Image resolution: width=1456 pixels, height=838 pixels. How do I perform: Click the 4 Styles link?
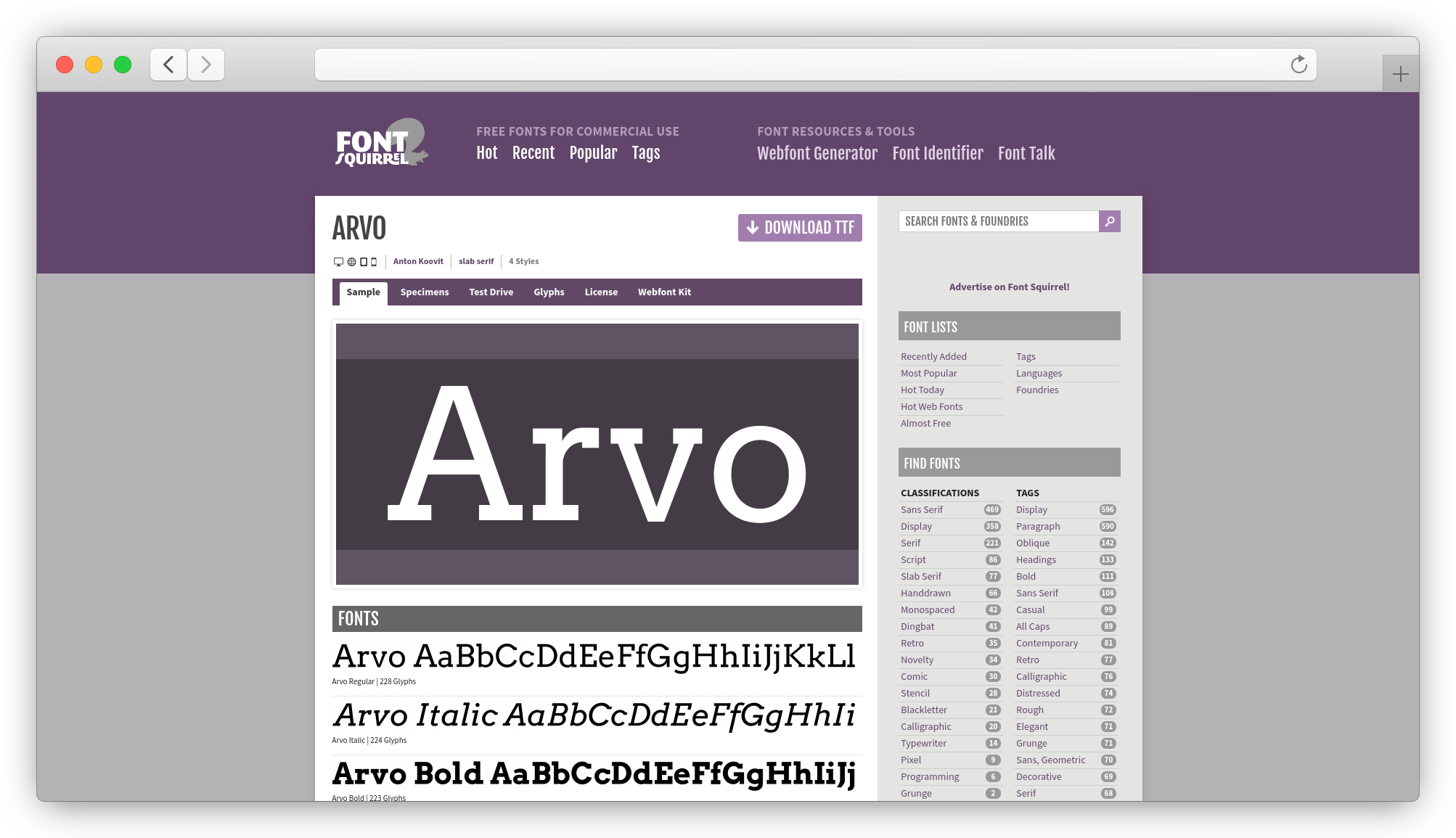[523, 262]
